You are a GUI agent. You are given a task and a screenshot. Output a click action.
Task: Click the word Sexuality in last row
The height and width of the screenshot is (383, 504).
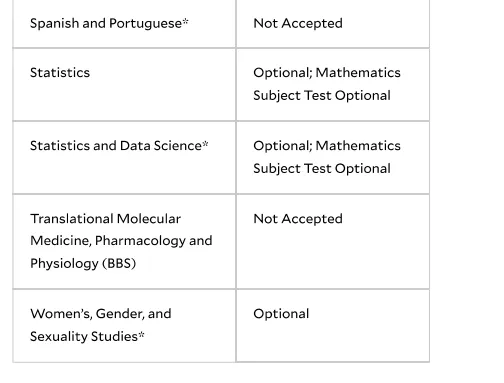pyautogui.click(x=59, y=337)
